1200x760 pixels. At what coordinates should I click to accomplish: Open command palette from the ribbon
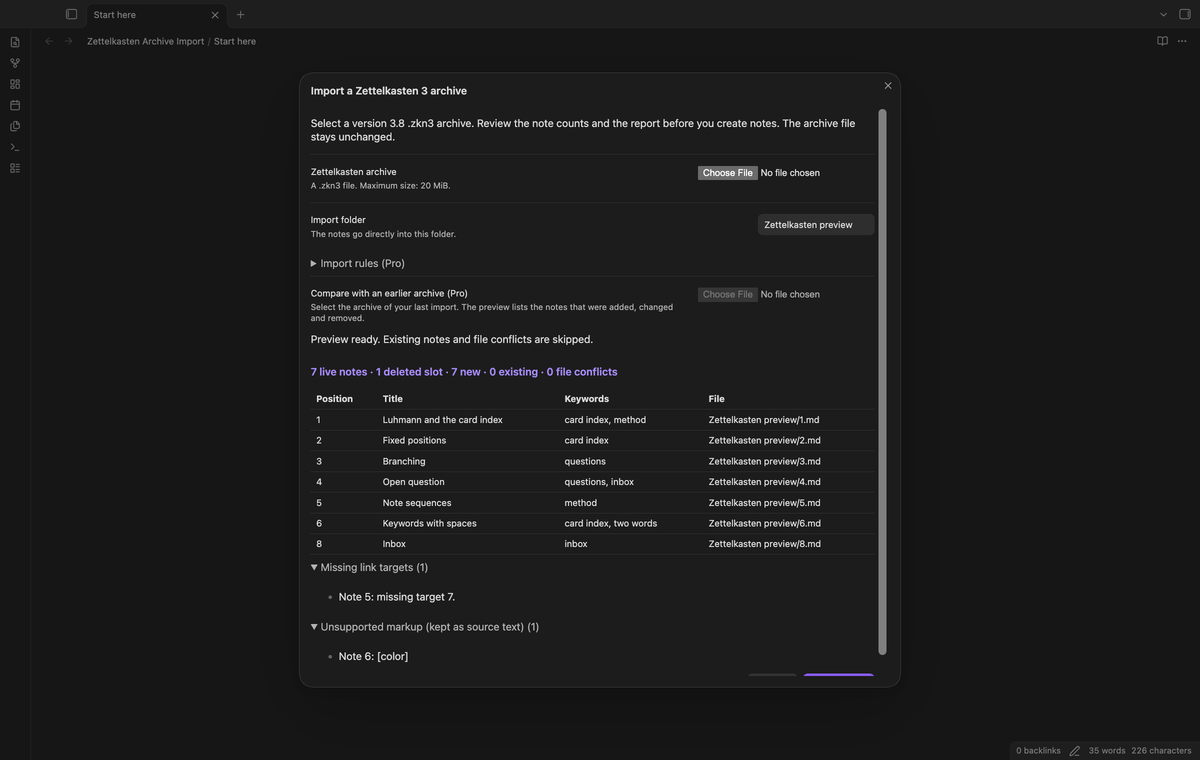point(15,147)
